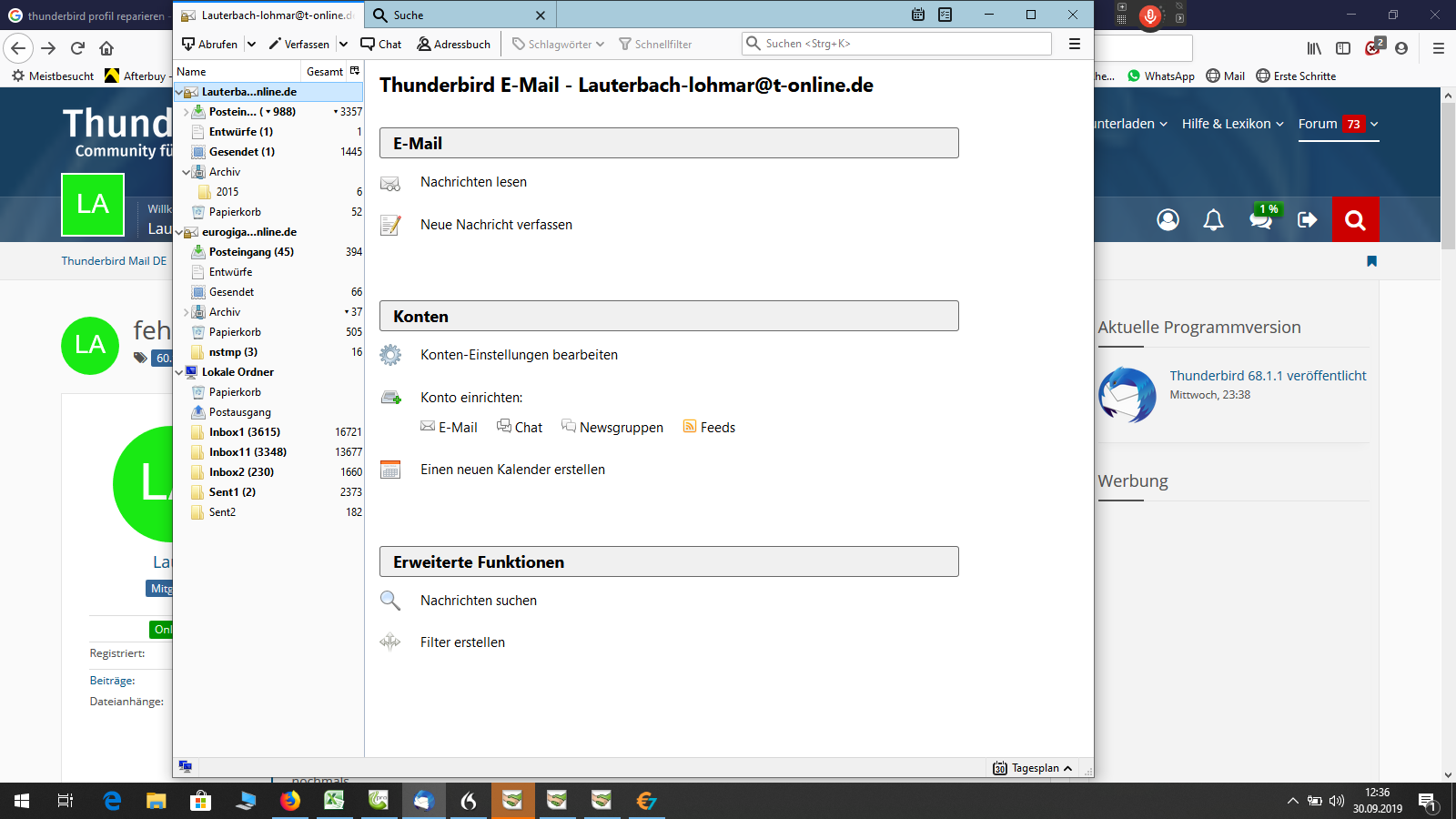Viewport: 1456px width, 819px height.
Task: Open Konten-Einstellungen bearbeiten
Action: (519, 355)
